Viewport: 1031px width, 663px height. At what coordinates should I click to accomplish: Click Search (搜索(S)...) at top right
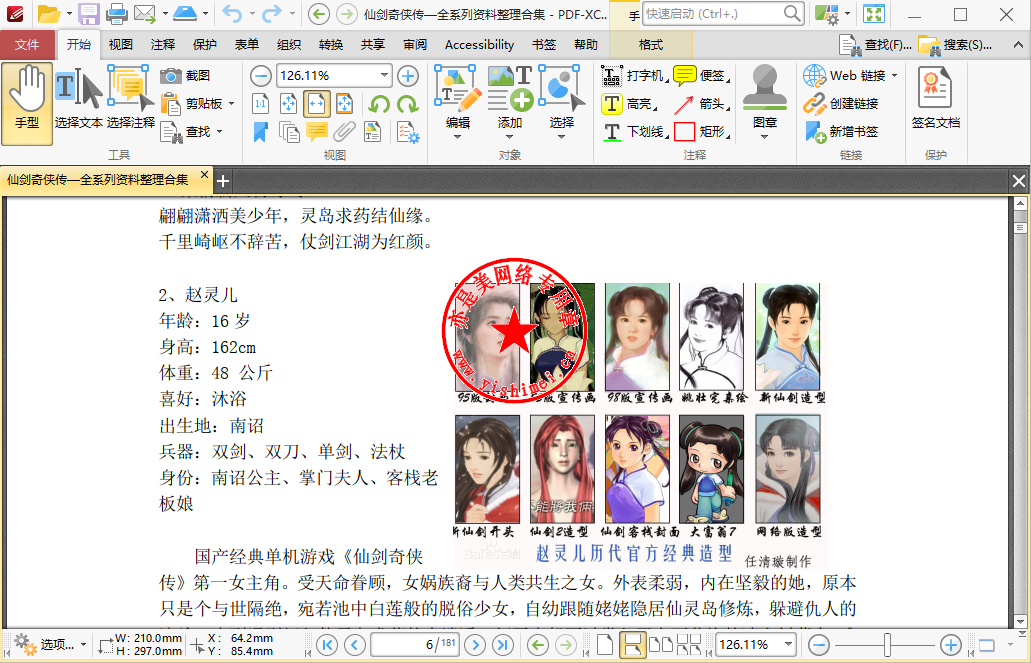point(955,45)
